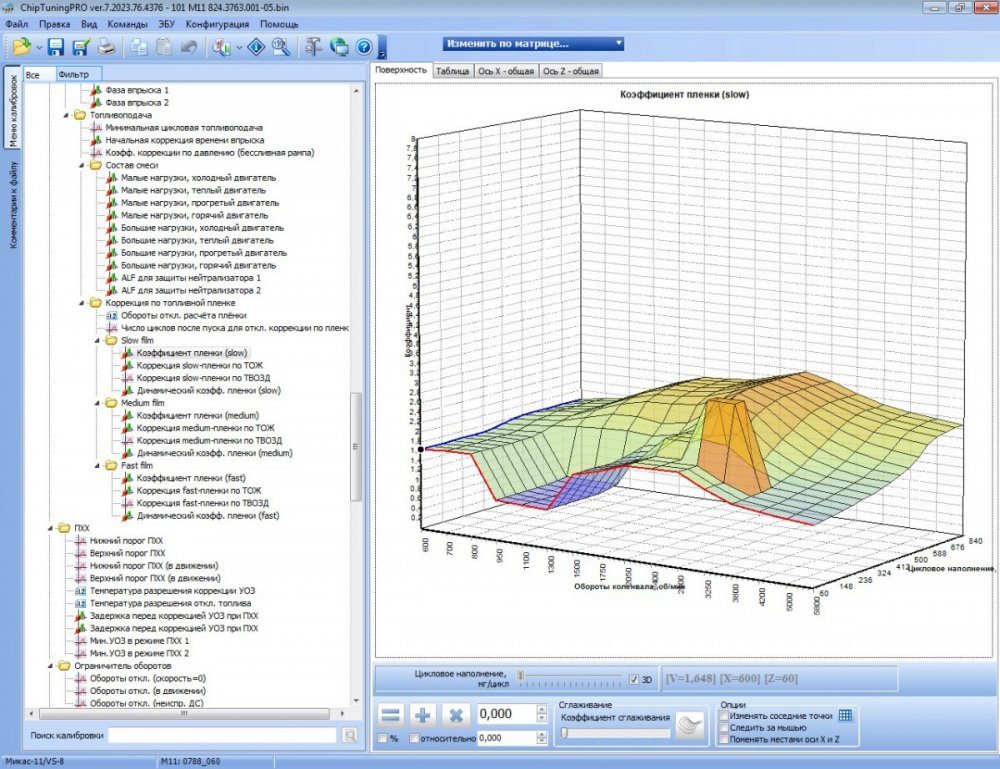Collapse the 'Slow film' tree folder
Image resolution: width=1000 pixels, height=769 pixels.
coord(97,340)
